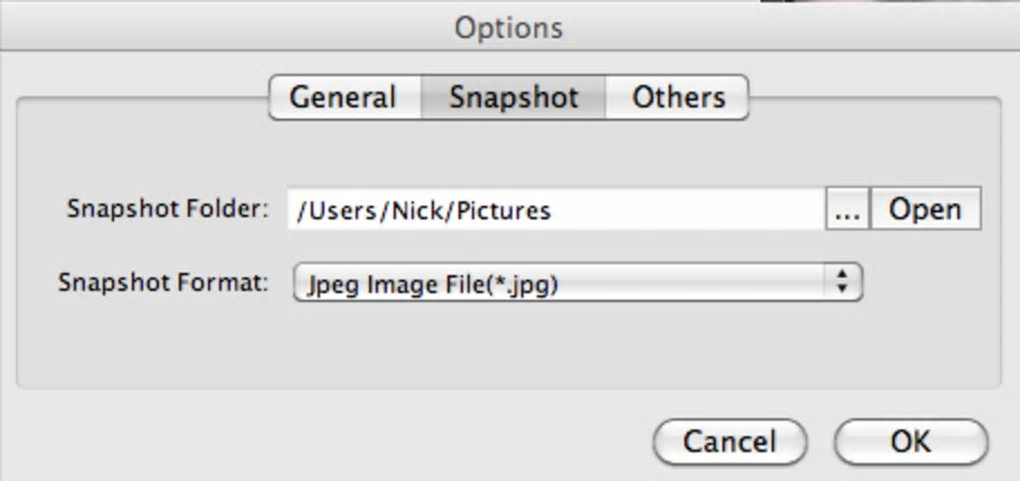Viewport: 1020px width, 481px height.
Task: Click inside the Snapshot Folder path field
Action: point(556,210)
